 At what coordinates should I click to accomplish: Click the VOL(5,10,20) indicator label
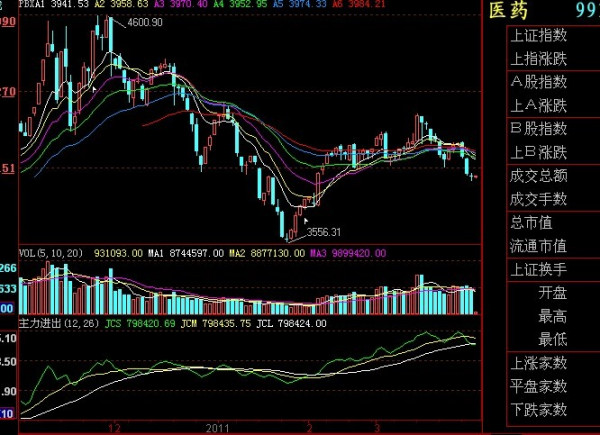[52, 254]
